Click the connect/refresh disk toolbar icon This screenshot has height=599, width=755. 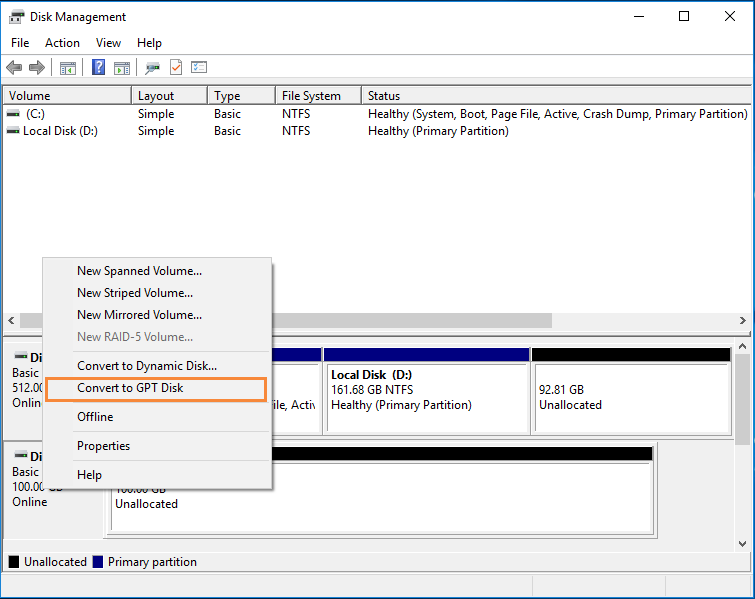(x=153, y=68)
